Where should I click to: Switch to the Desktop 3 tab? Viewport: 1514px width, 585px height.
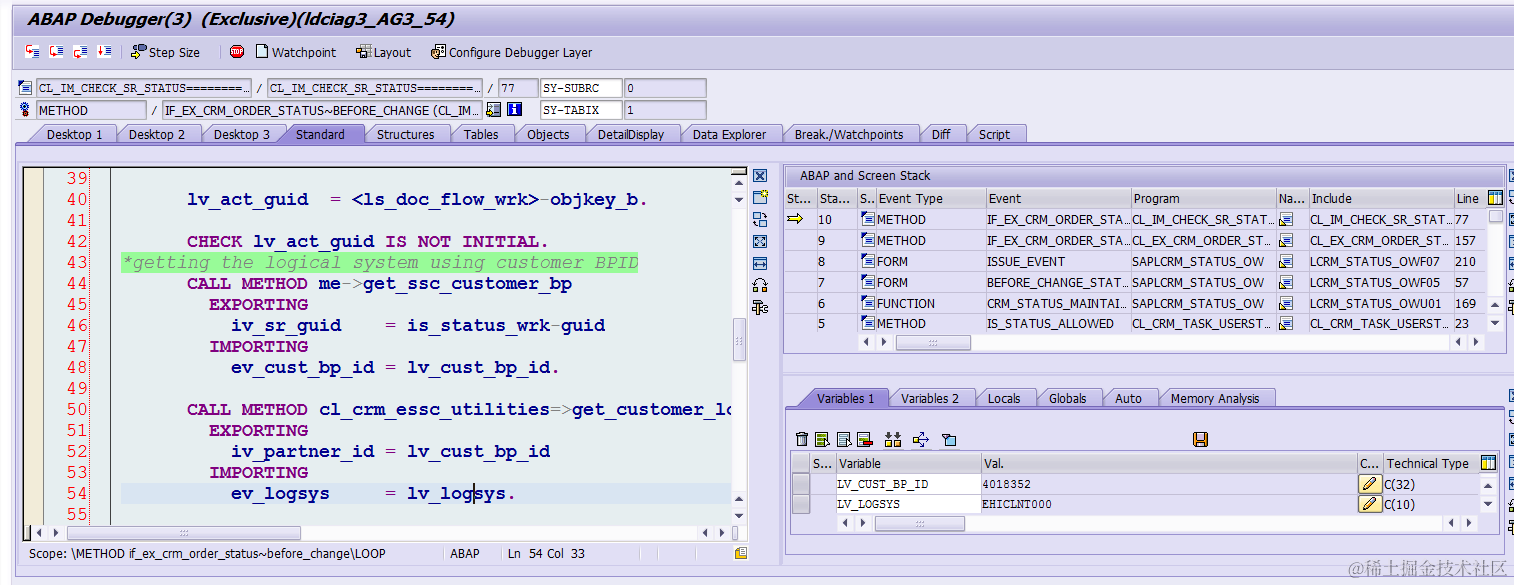(x=241, y=134)
